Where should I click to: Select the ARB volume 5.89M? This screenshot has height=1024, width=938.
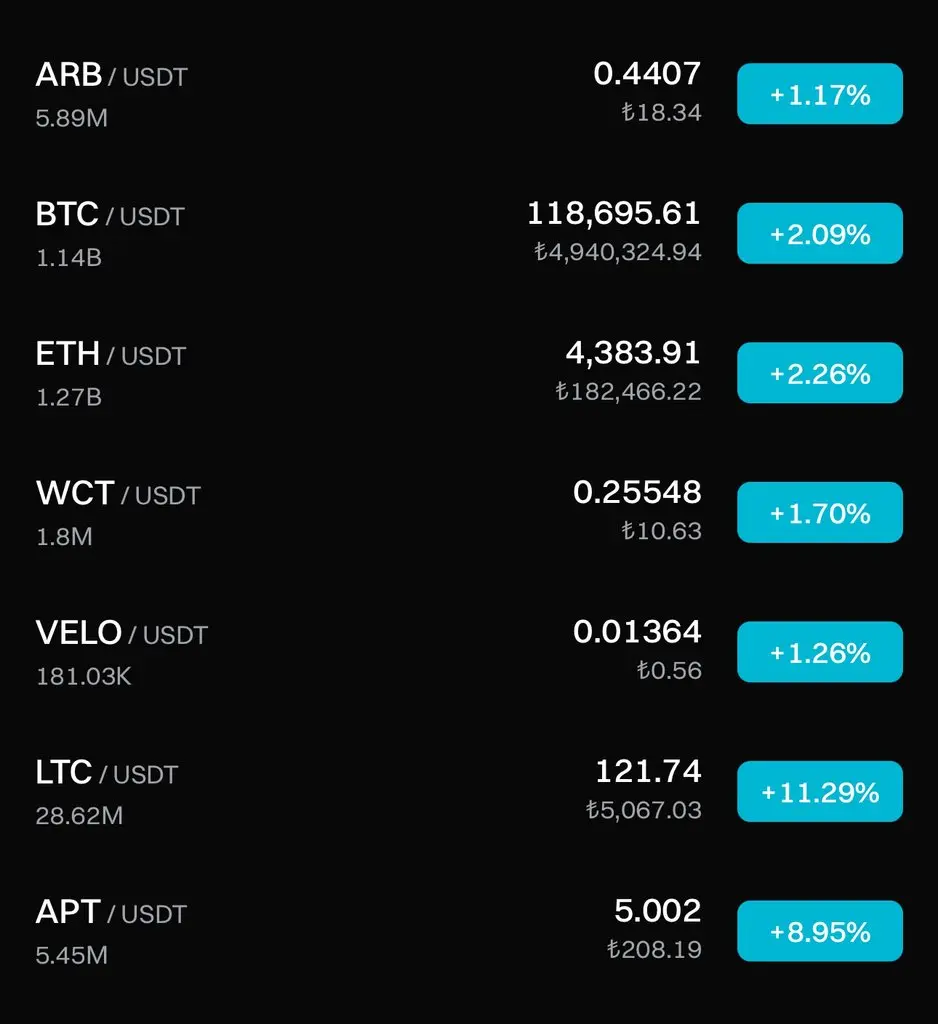point(71,118)
